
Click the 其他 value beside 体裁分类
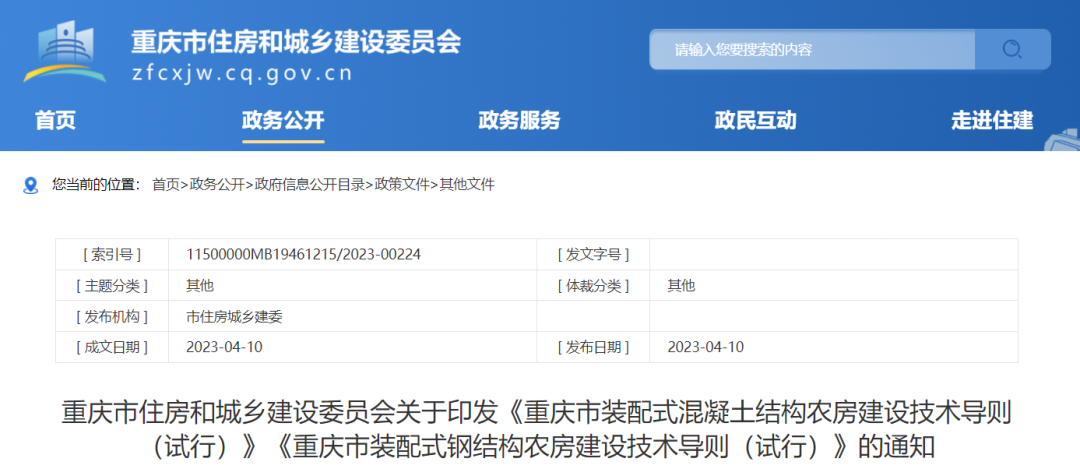click(x=681, y=286)
